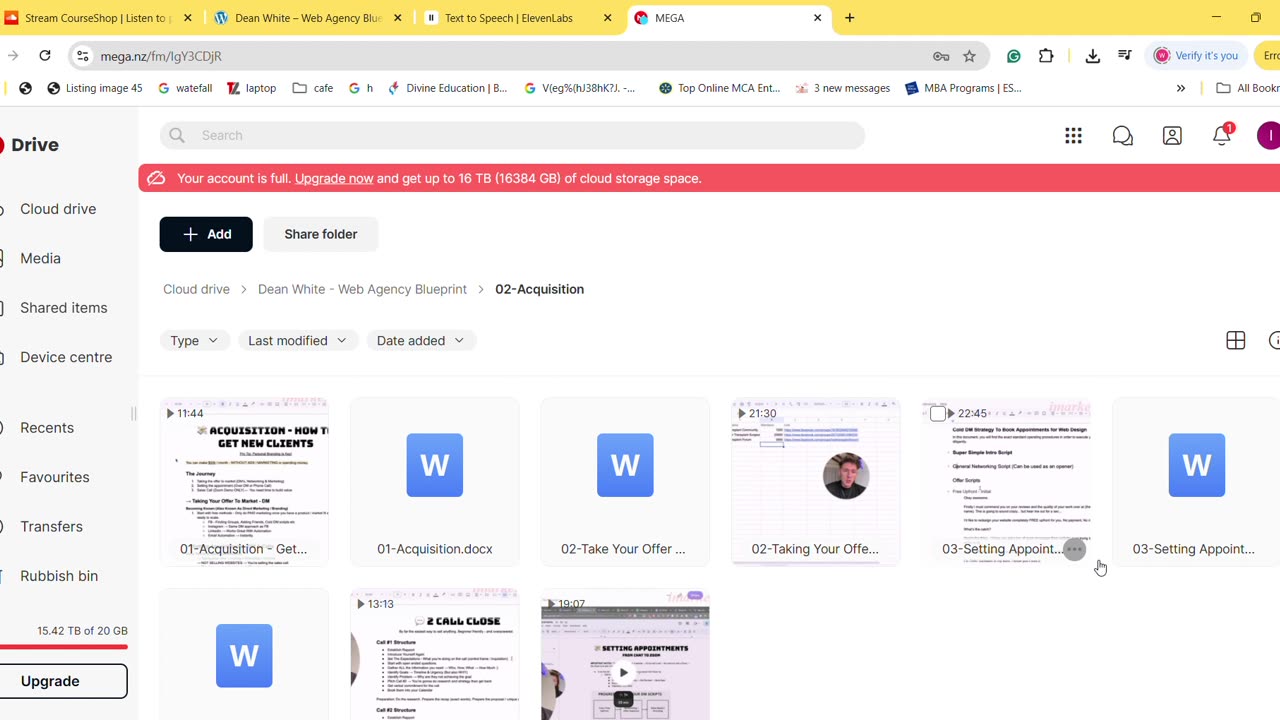Open Cloud drive in the sidebar
The image size is (1280, 720).
click(58, 209)
